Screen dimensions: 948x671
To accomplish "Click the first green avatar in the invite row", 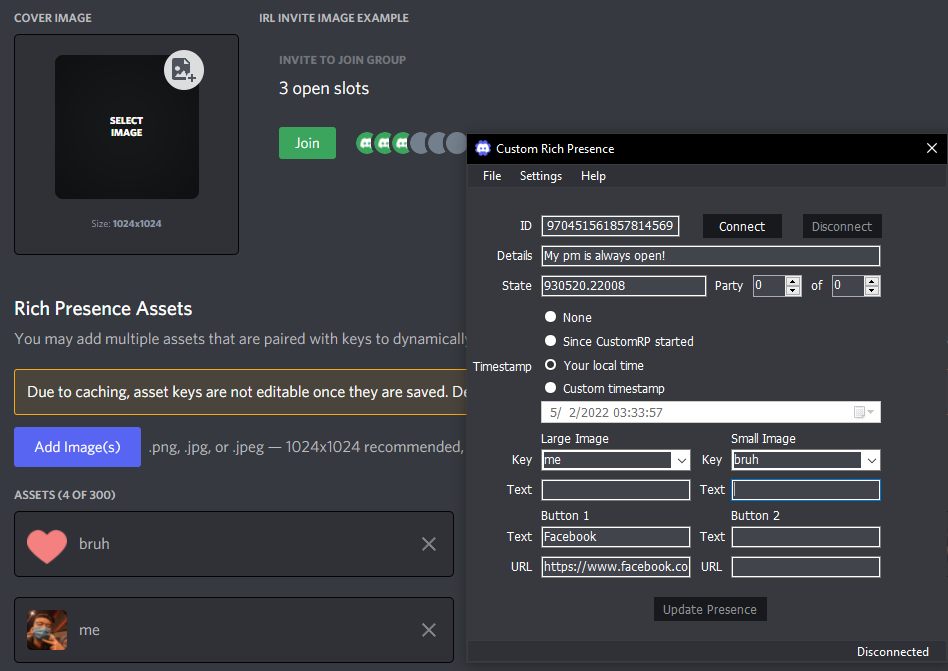I will pos(365,143).
